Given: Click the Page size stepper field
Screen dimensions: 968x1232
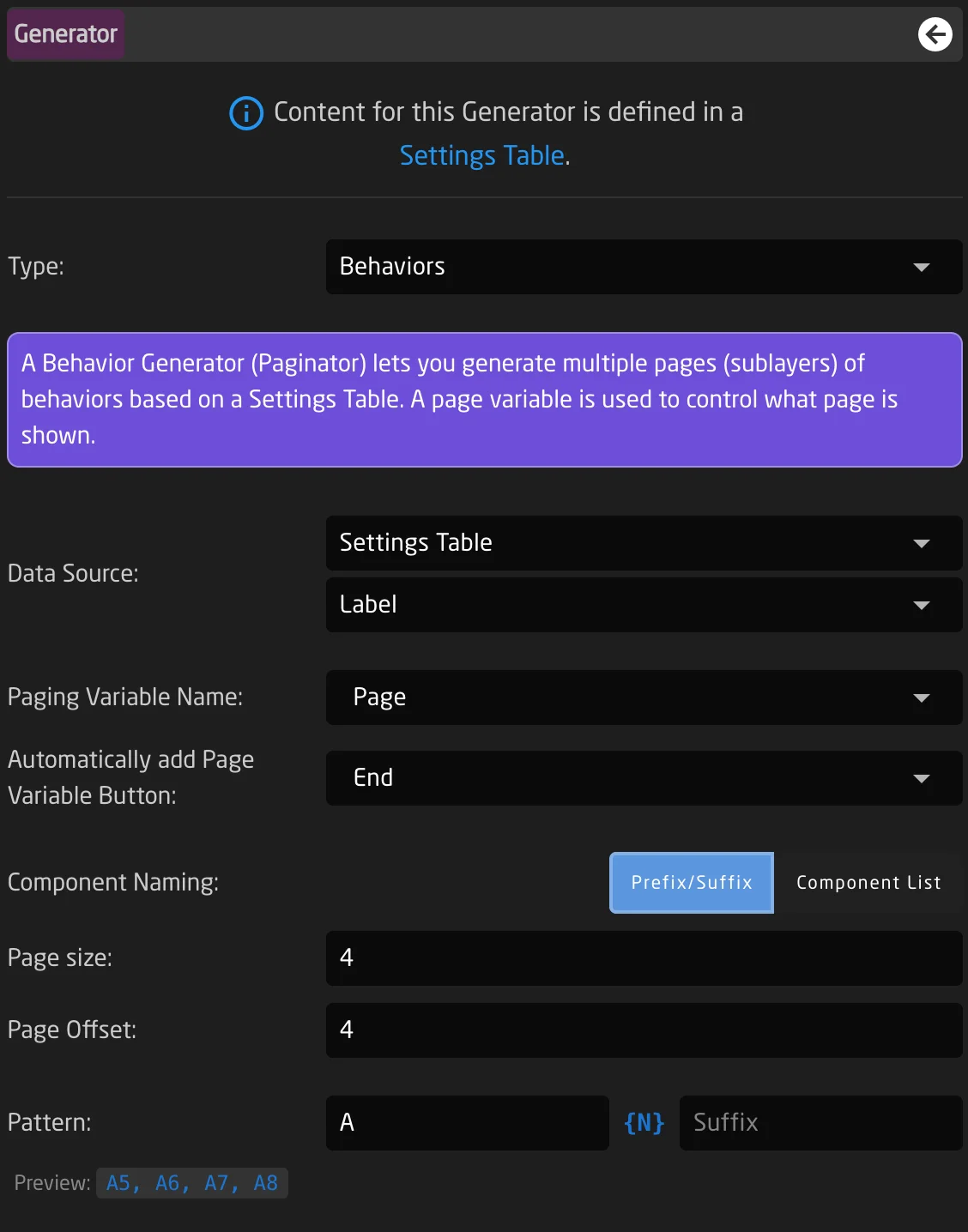Looking at the screenshot, I should pyautogui.click(x=644, y=958).
